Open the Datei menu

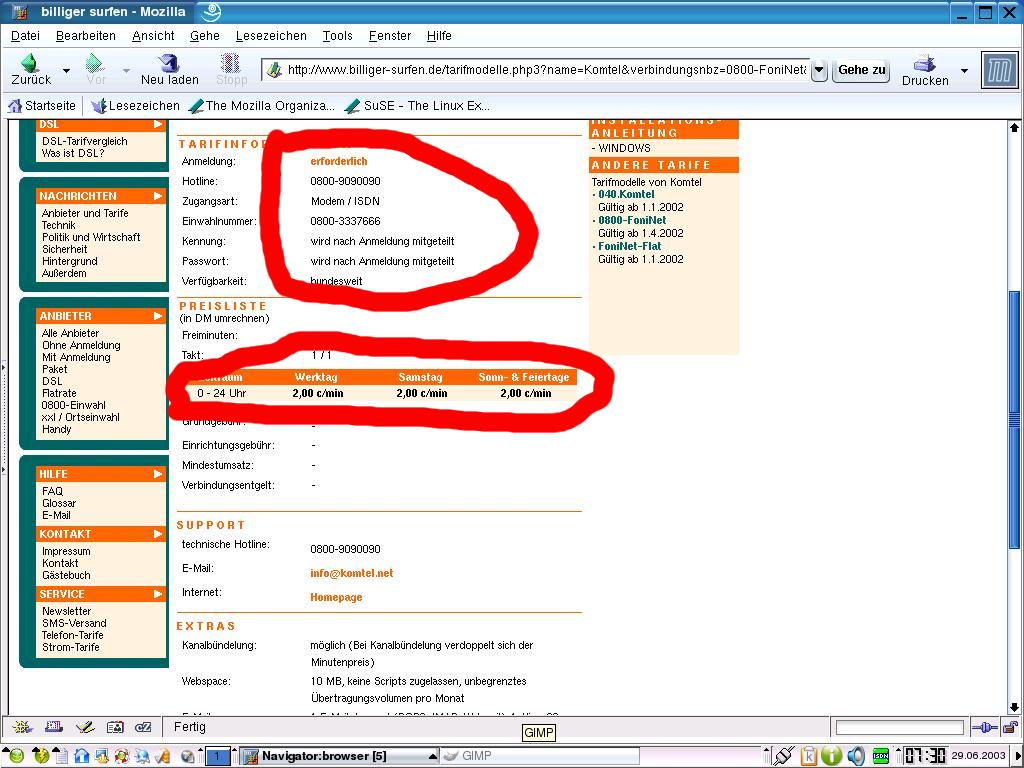click(x=25, y=36)
